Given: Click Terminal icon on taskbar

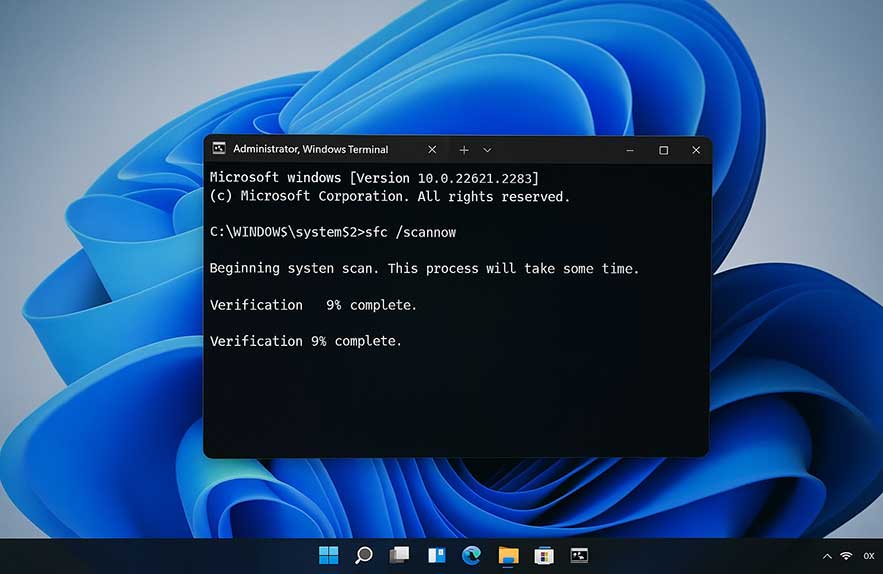Looking at the screenshot, I should pos(579,555).
